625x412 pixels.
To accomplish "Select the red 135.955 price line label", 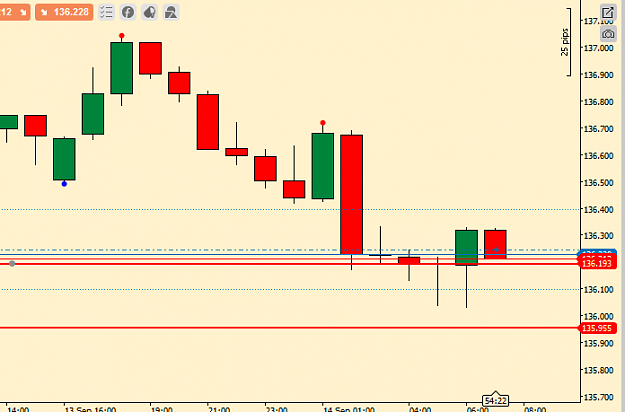I will 597,328.
